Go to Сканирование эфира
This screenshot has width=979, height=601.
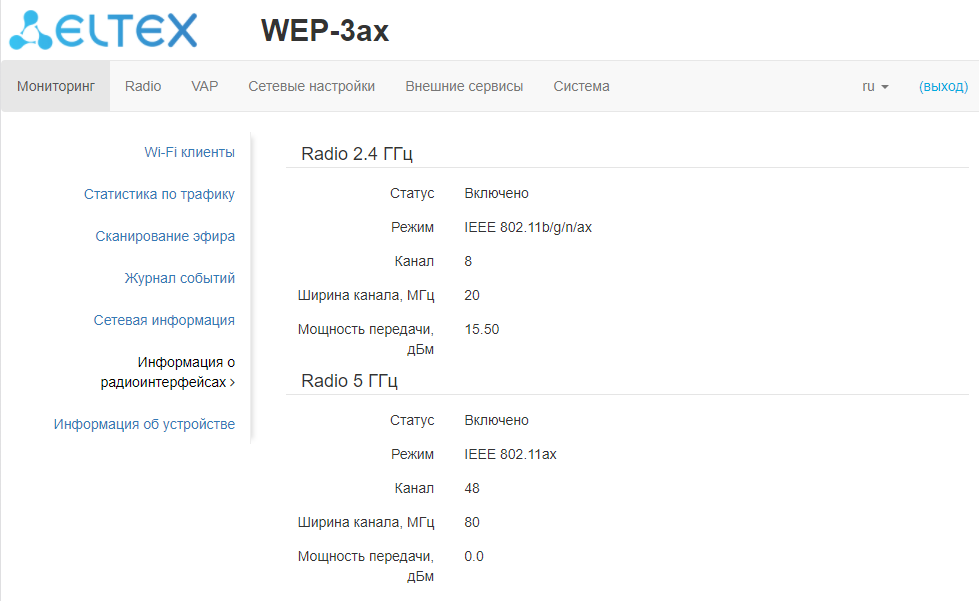tap(165, 236)
